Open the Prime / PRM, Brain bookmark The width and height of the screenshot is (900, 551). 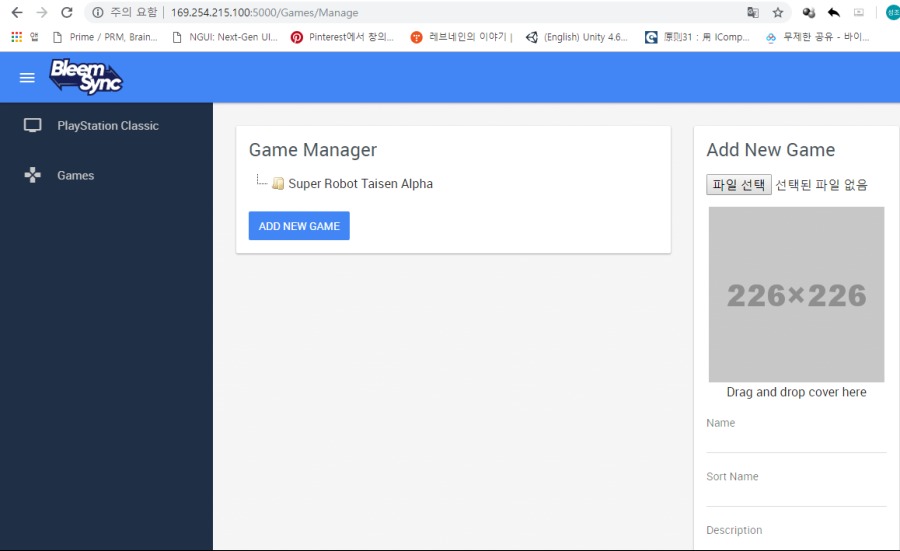(x=105, y=37)
